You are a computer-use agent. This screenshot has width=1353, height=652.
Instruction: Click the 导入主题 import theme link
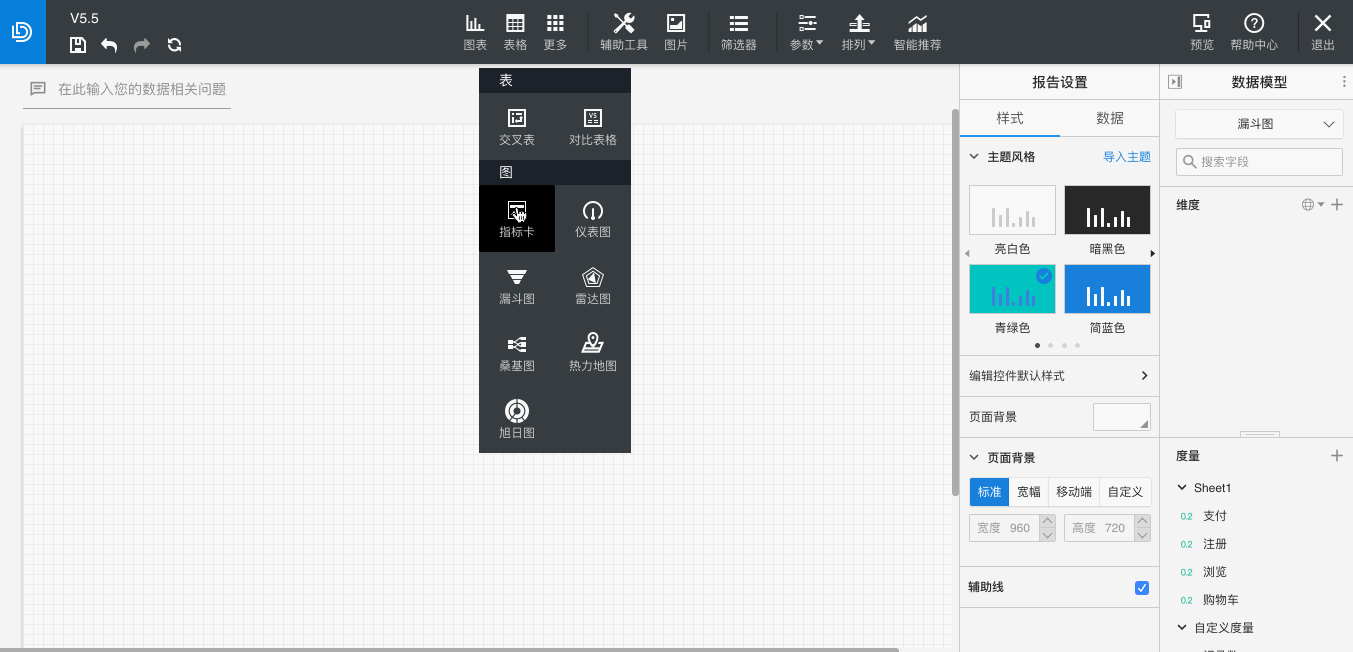click(x=1126, y=157)
